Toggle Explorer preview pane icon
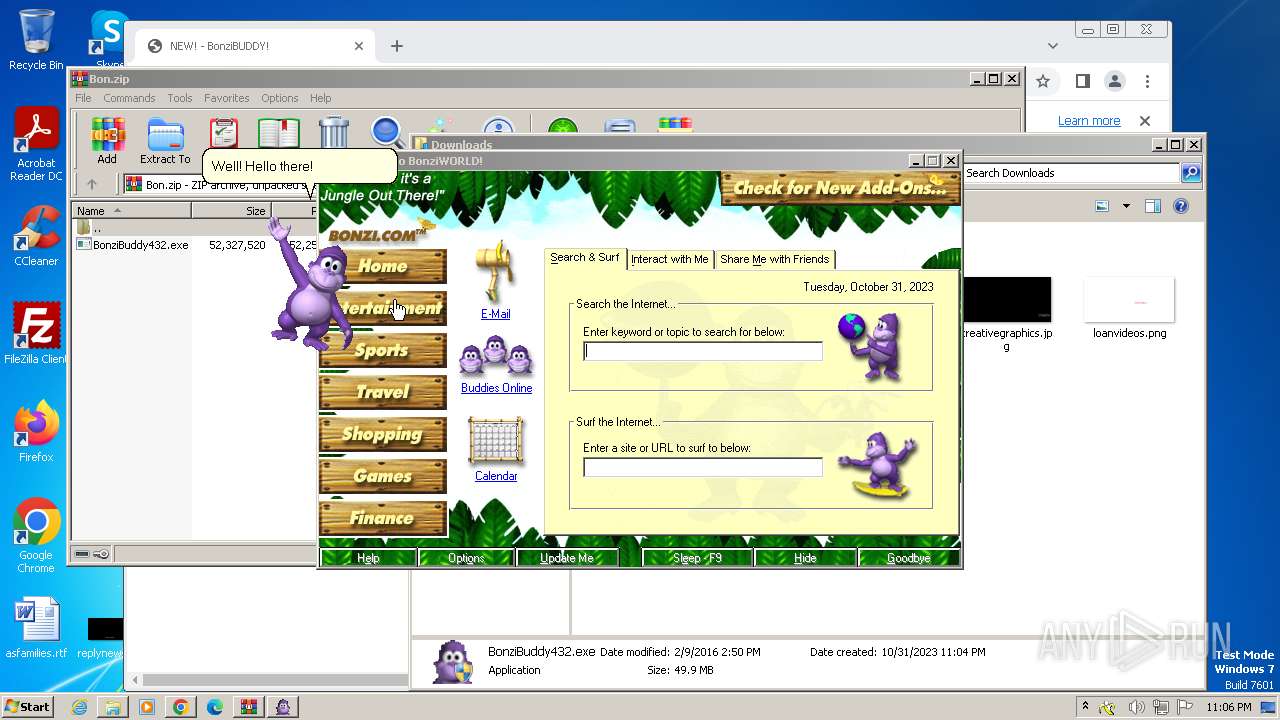The width and height of the screenshot is (1280, 720). pos(1152,206)
